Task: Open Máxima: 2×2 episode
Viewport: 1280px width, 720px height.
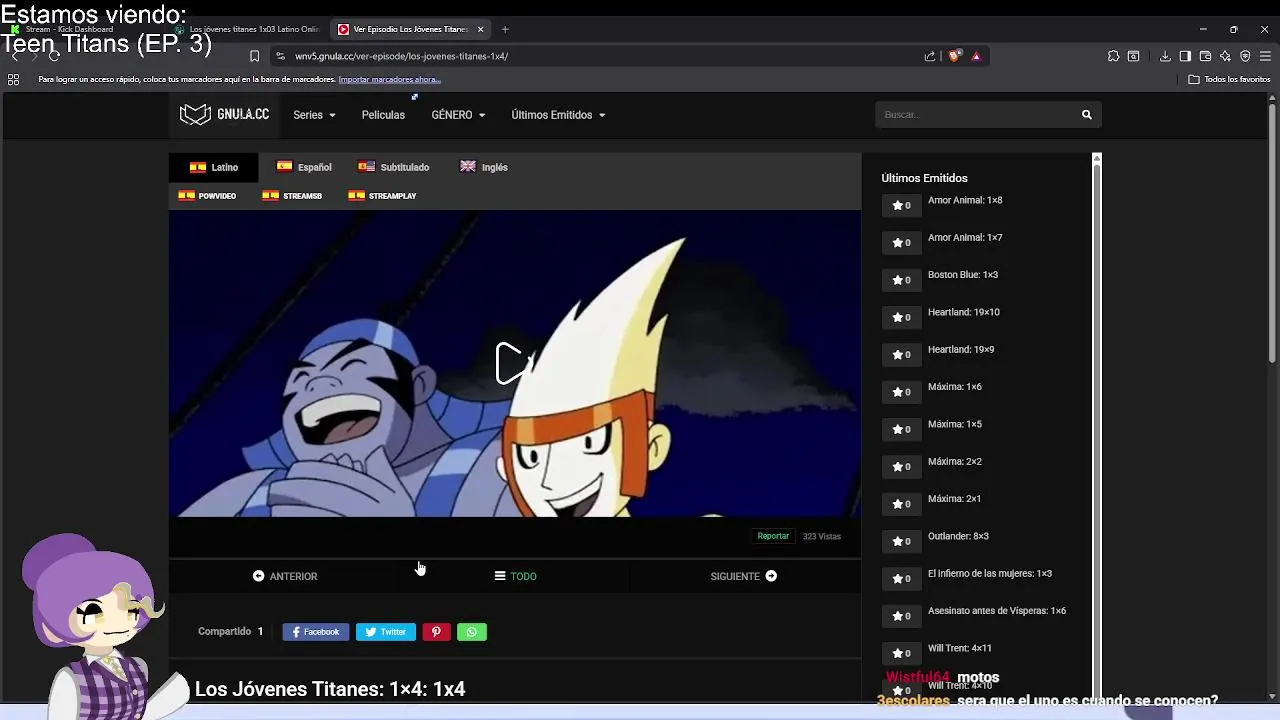Action: click(955, 462)
